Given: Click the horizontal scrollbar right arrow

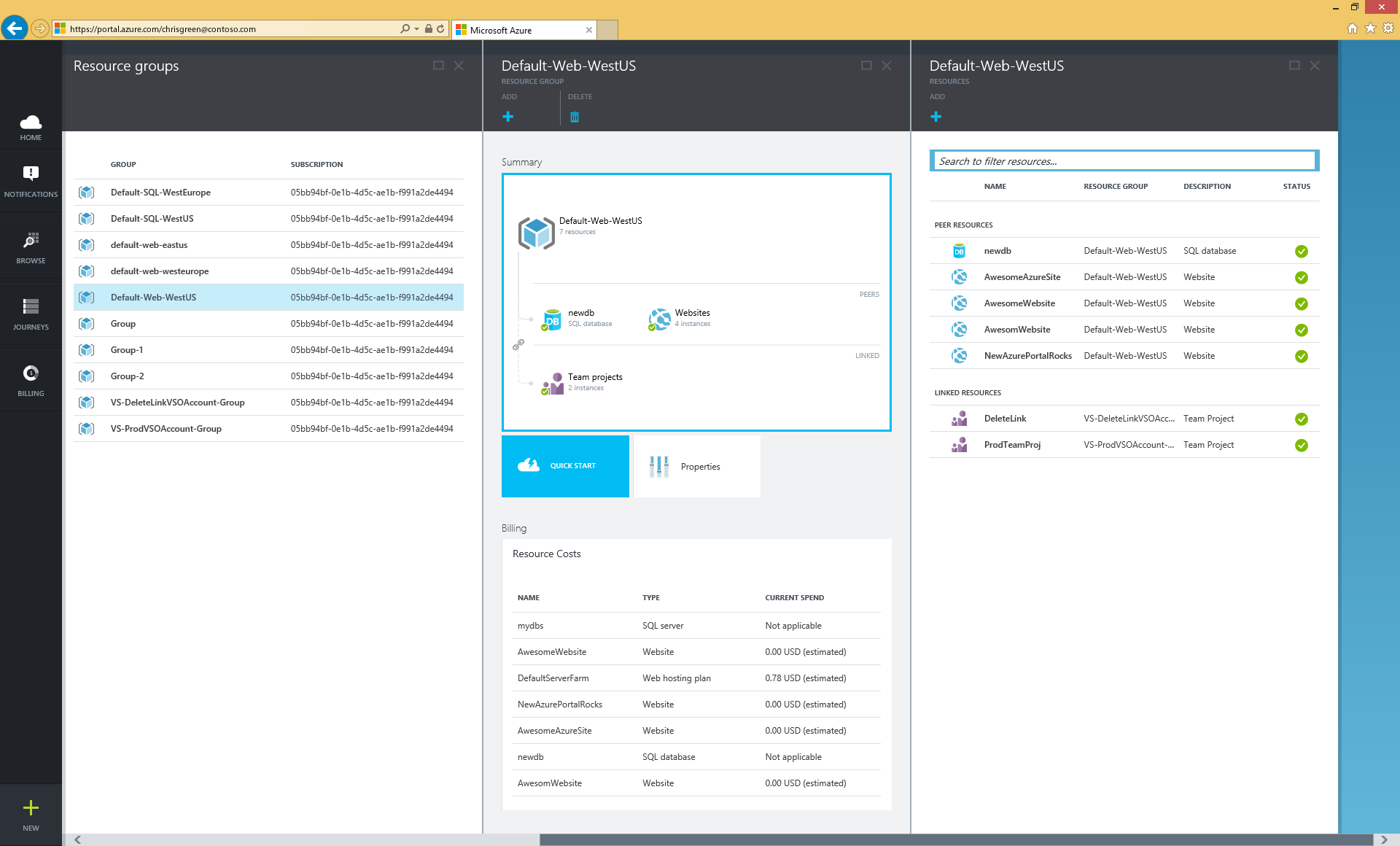Looking at the screenshot, I should pyautogui.click(x=1383, y=839).
